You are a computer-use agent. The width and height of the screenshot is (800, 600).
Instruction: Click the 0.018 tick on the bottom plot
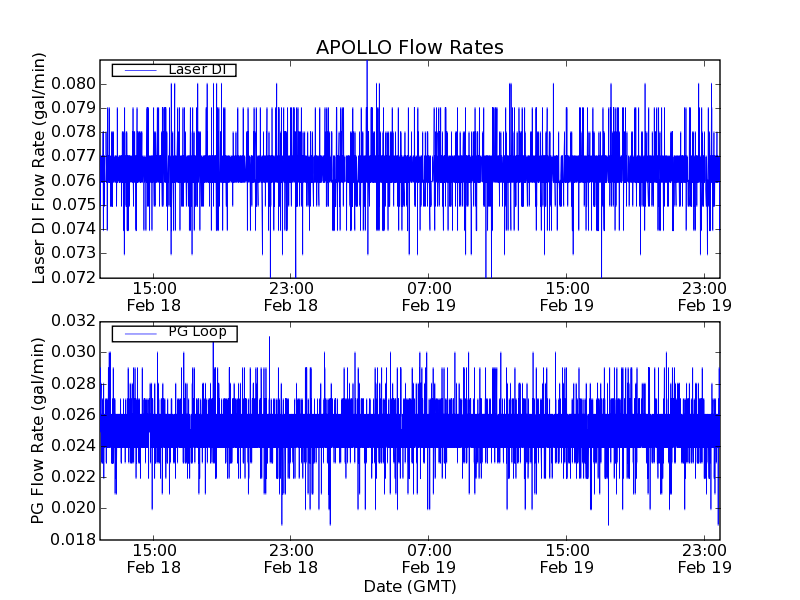(x=75, y=539)
